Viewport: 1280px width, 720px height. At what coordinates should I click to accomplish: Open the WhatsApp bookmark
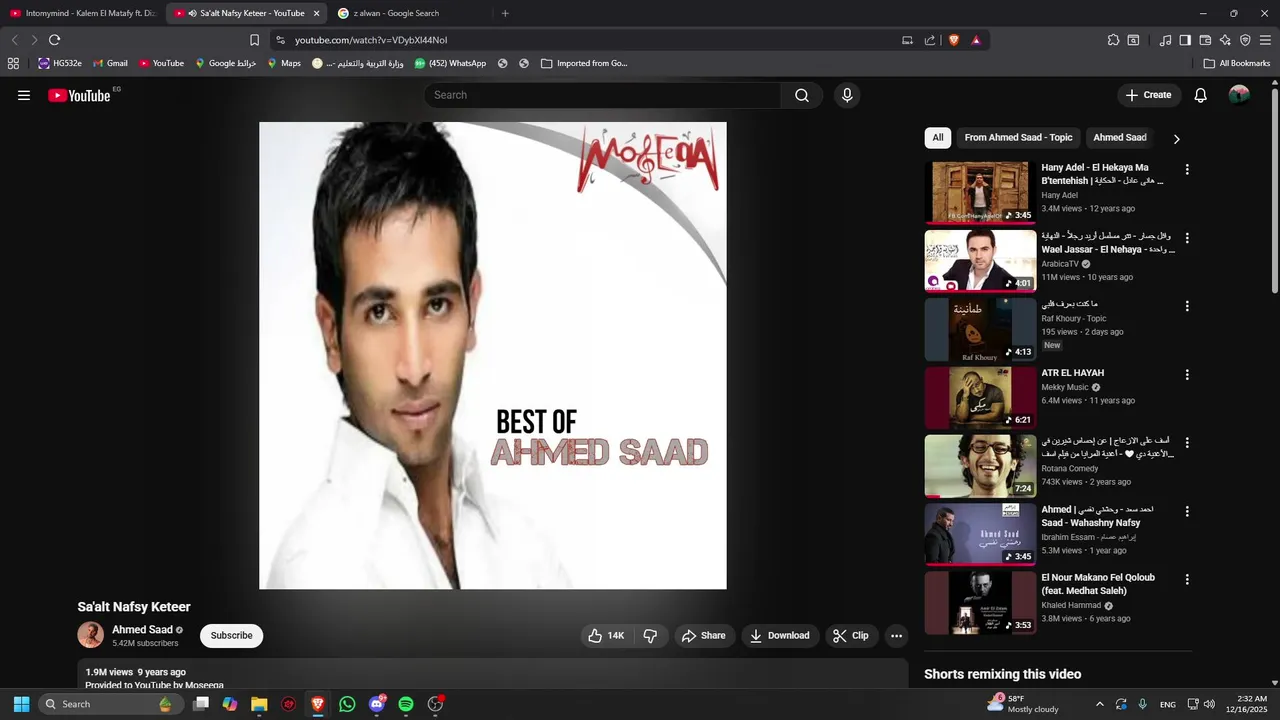point(450,63)
